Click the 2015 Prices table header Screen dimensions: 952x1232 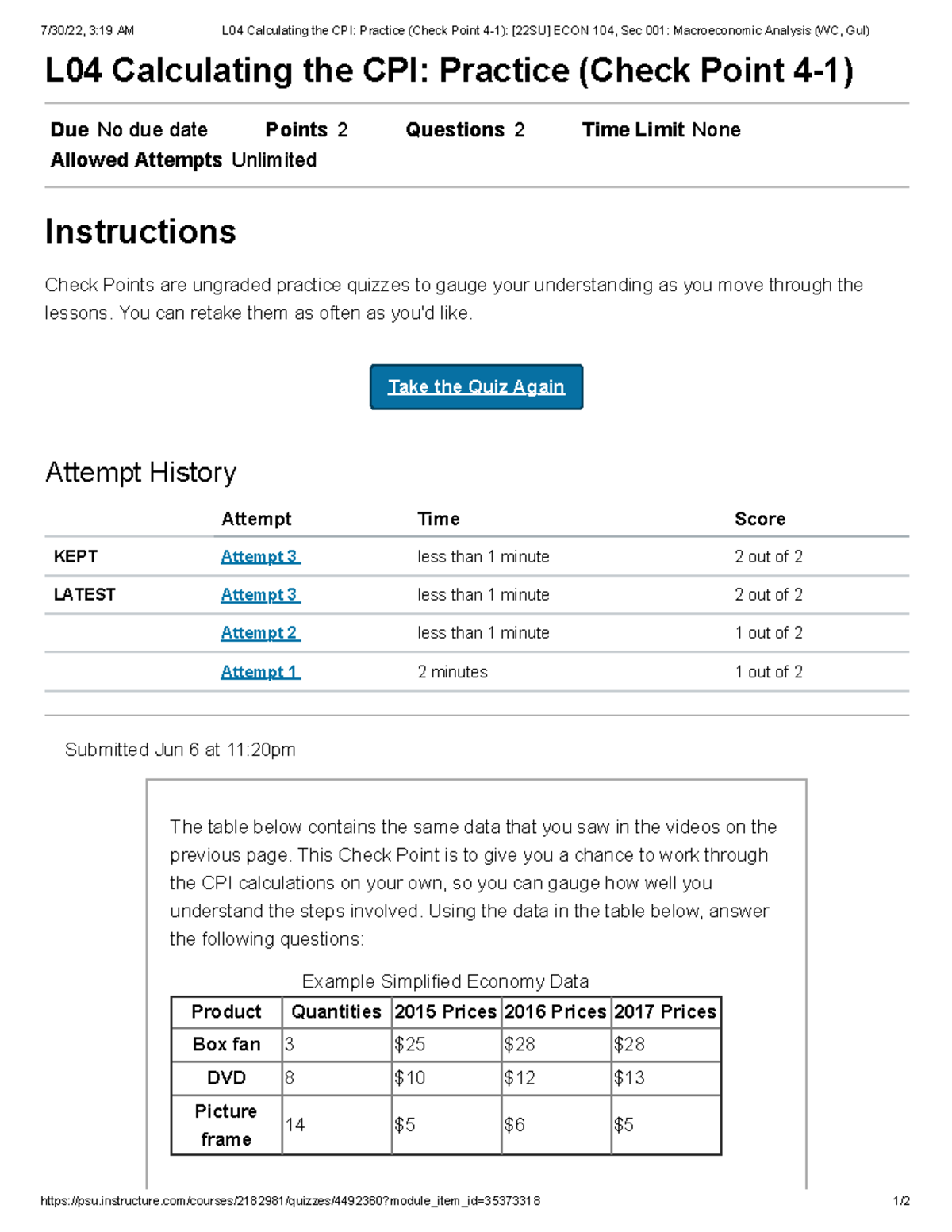445,1011
